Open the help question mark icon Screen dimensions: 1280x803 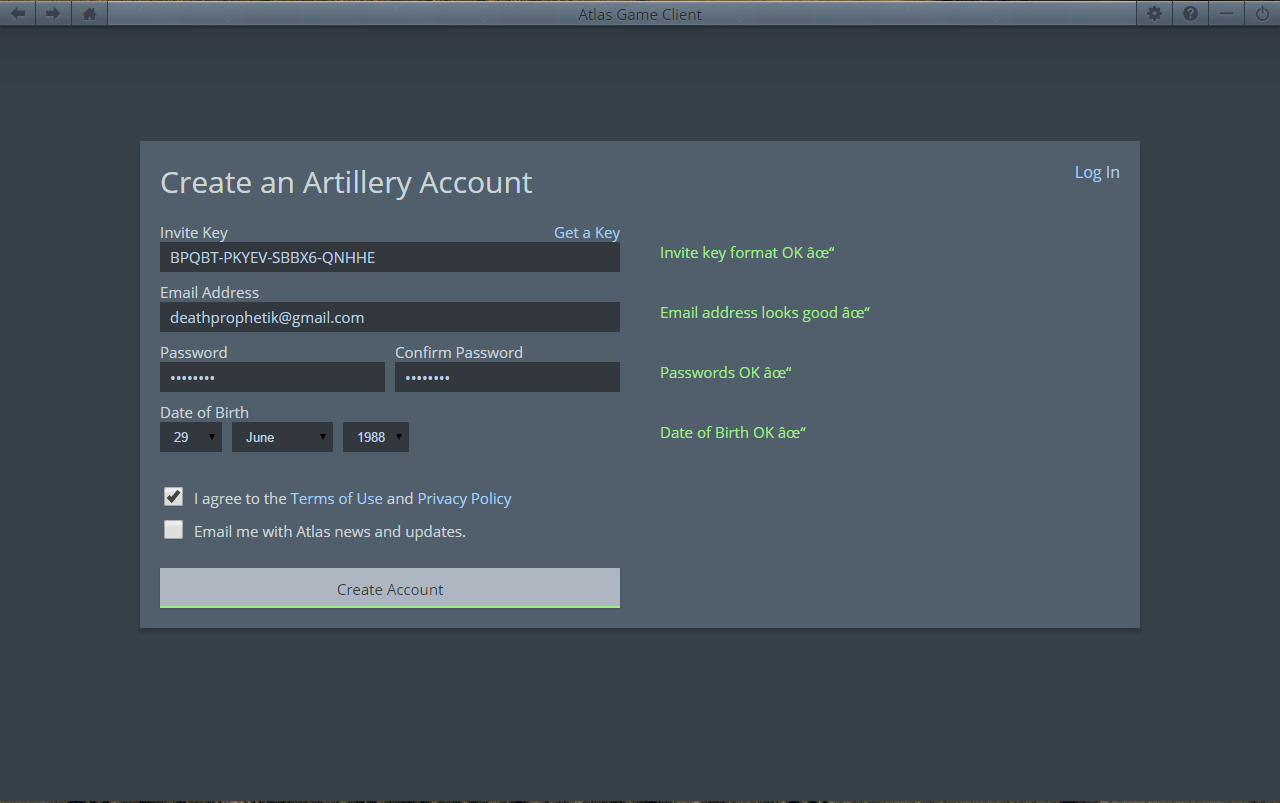1190,14
